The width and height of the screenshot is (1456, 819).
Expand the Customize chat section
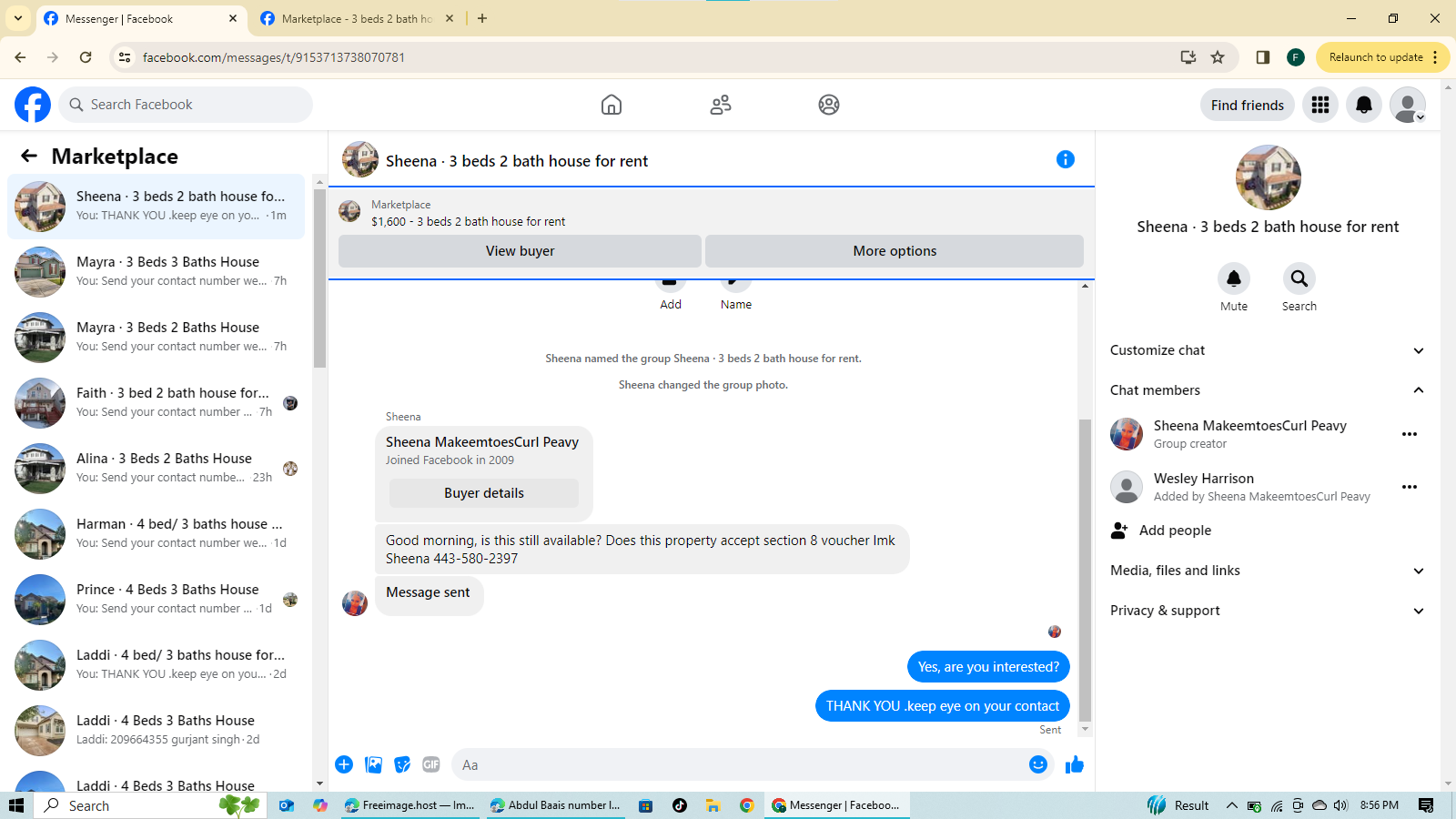click(x=1267, y=350)
